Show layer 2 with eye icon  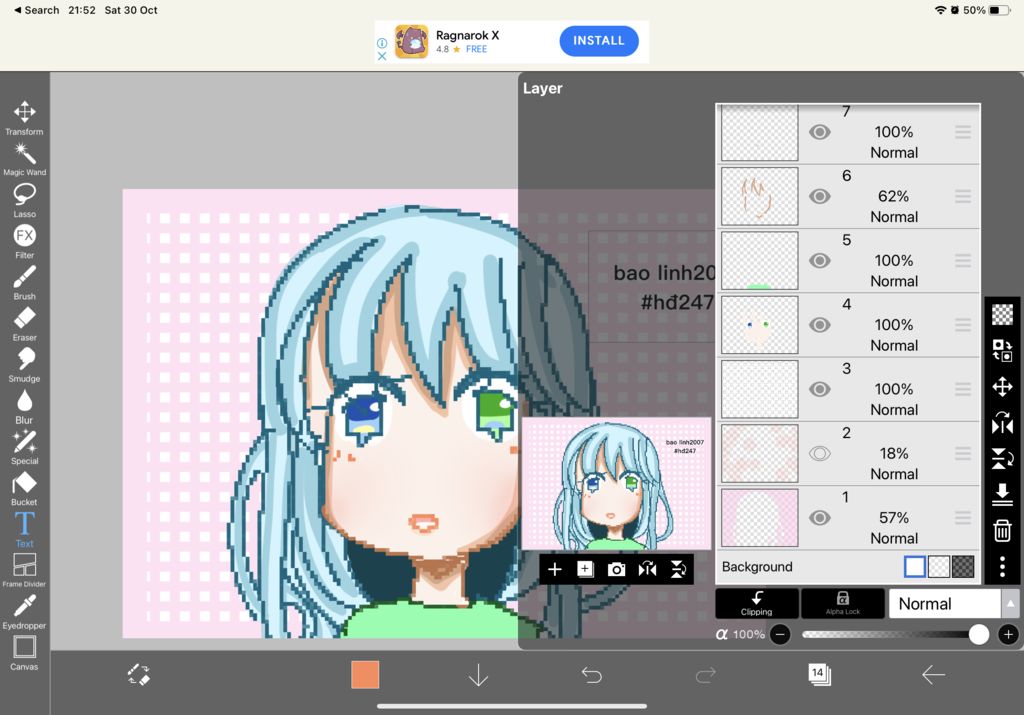coord(820,453)
